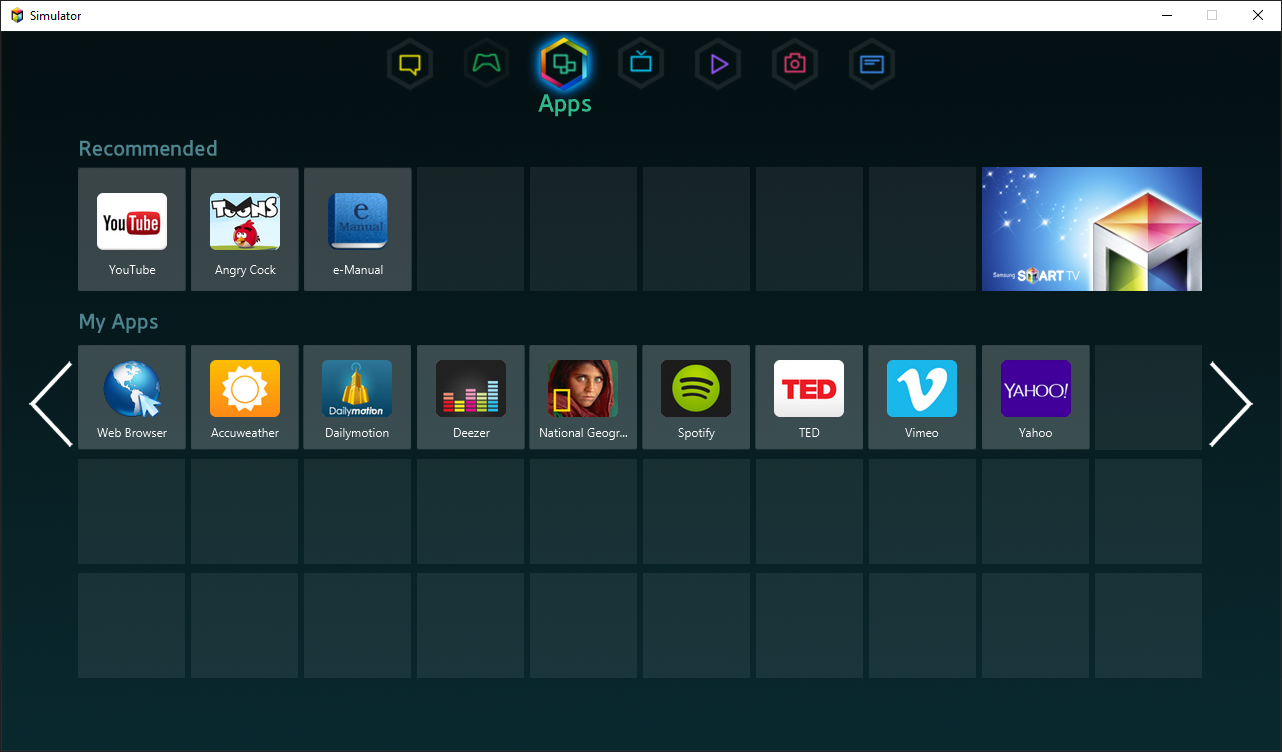Open the purple play-arrow panel icon
Image resolution: width=1282 pixels, height=752 pixels.
[x=718, y=65]
